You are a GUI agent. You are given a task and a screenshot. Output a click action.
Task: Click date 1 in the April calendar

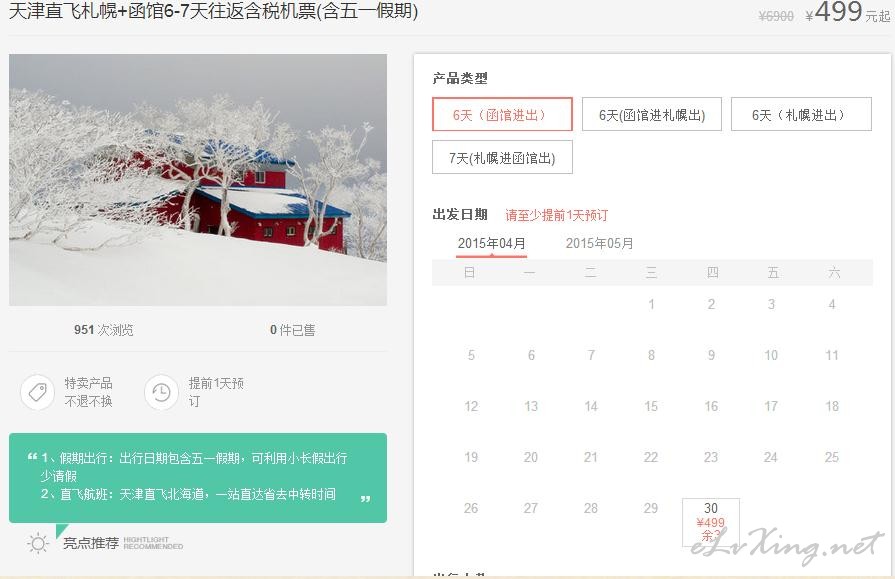coord(651,304)
